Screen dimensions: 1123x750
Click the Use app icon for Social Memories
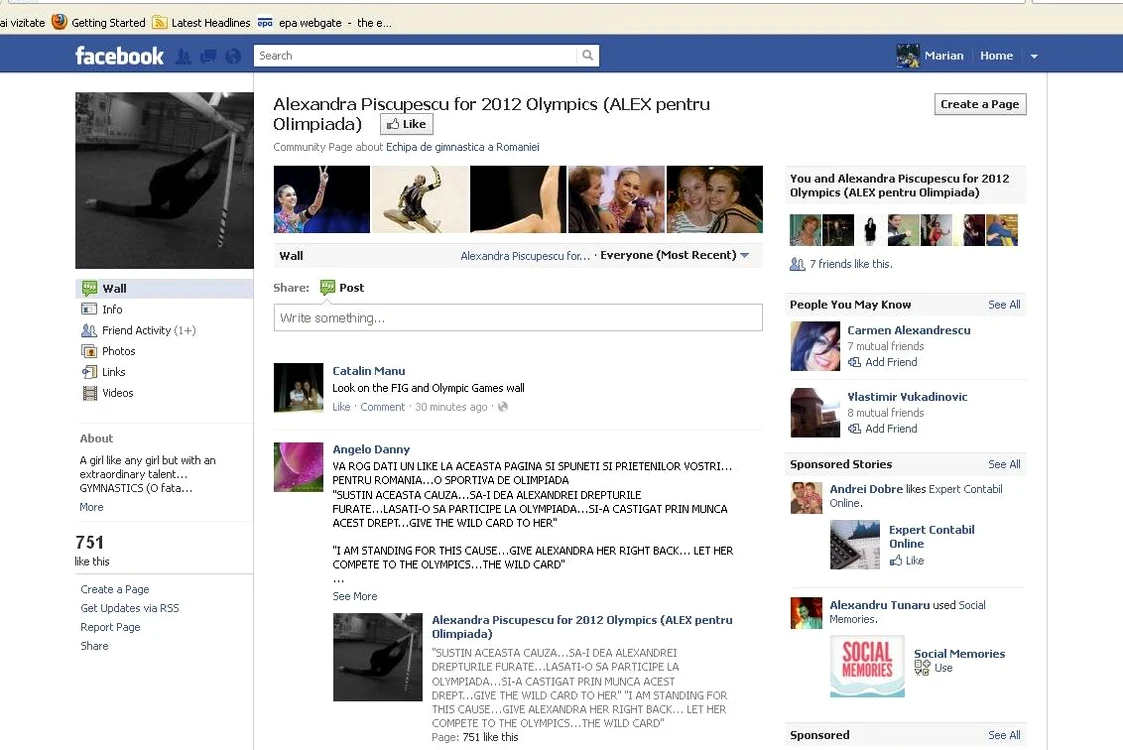(x=922, y=668)
